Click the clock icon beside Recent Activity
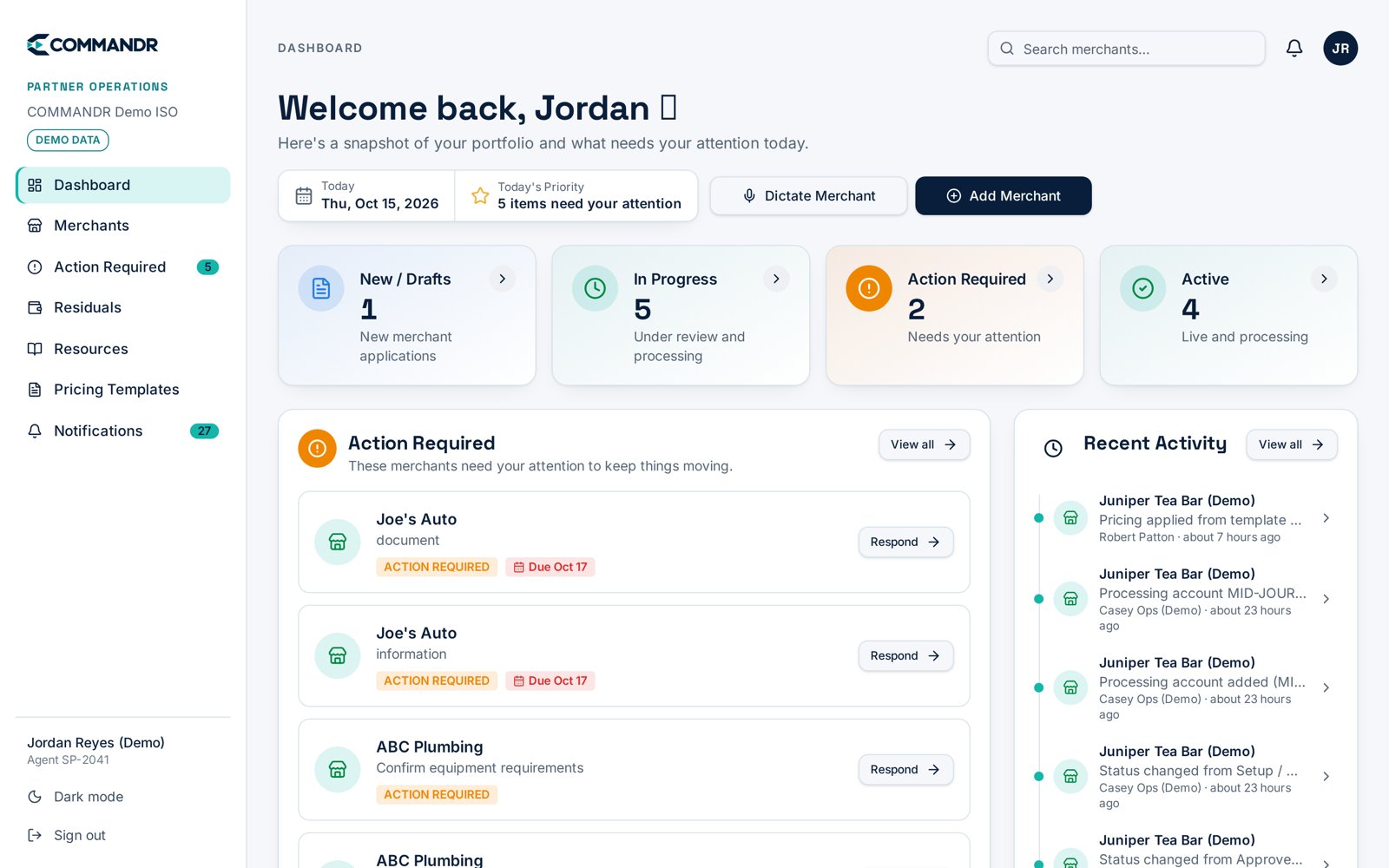Image resolution: width=1389 pixels, height=868 pixels. point(1053,449)
